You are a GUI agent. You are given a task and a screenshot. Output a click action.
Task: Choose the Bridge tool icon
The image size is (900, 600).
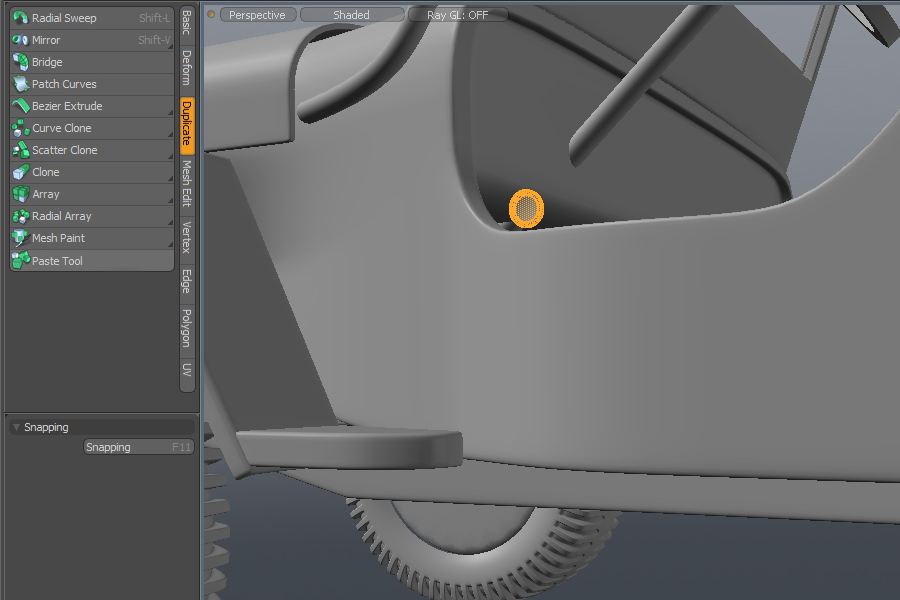(x=21, y=62)
